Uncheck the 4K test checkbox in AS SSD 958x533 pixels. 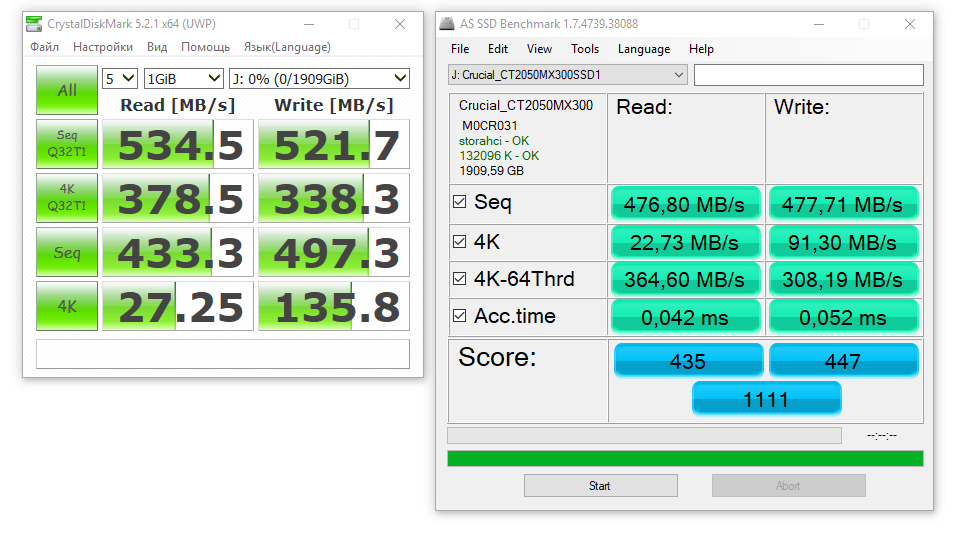pyautogui.click(x=459, y=241)
